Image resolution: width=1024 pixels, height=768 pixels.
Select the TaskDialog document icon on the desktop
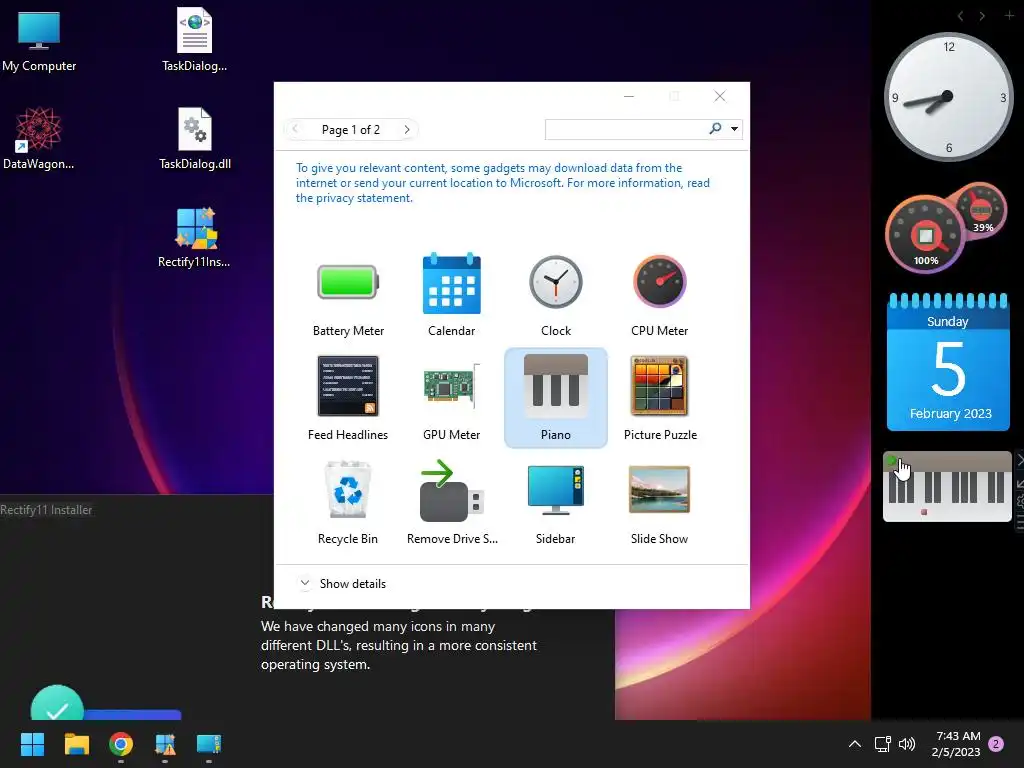[x=195, y=39]
